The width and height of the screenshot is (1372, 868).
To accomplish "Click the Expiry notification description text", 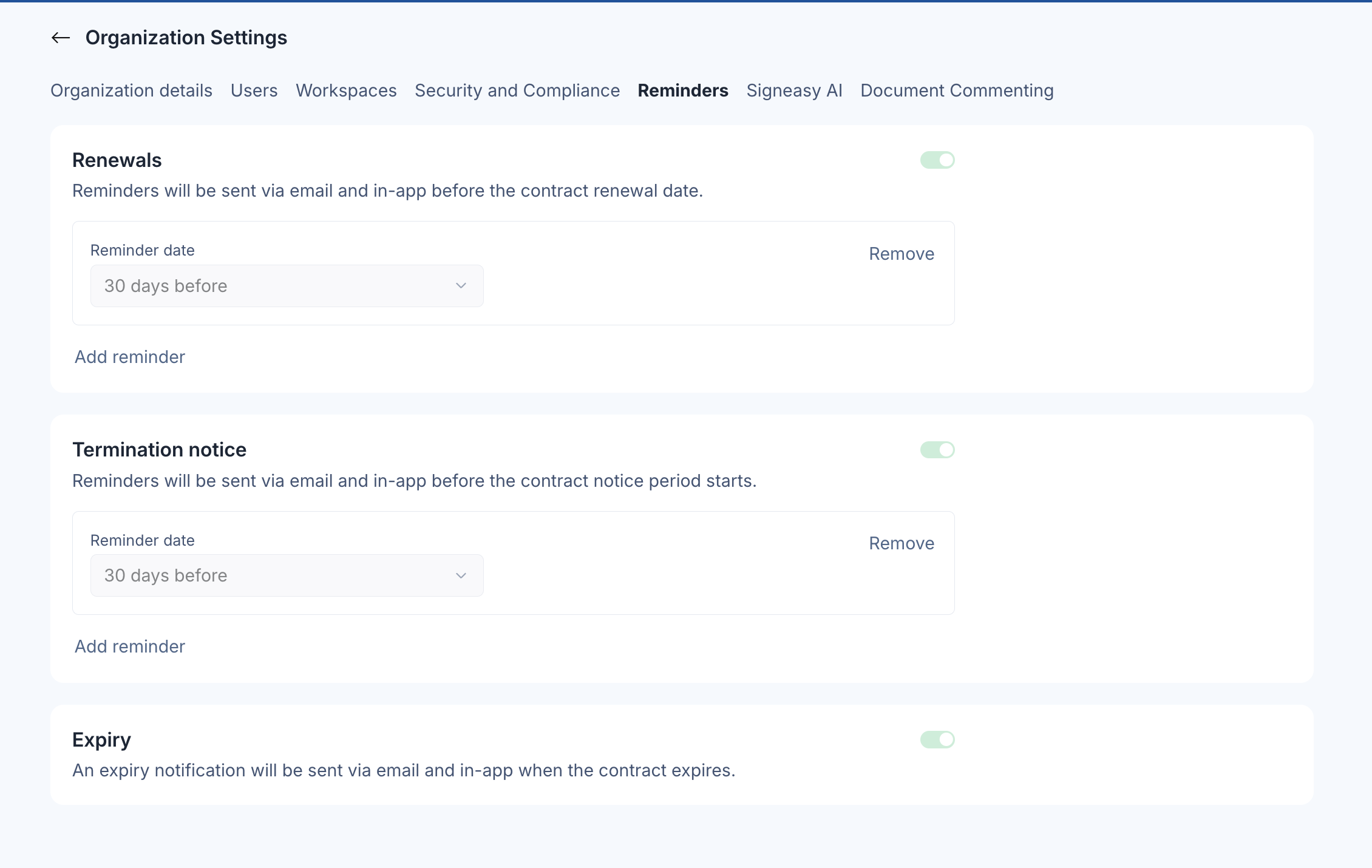I will 404,770.
